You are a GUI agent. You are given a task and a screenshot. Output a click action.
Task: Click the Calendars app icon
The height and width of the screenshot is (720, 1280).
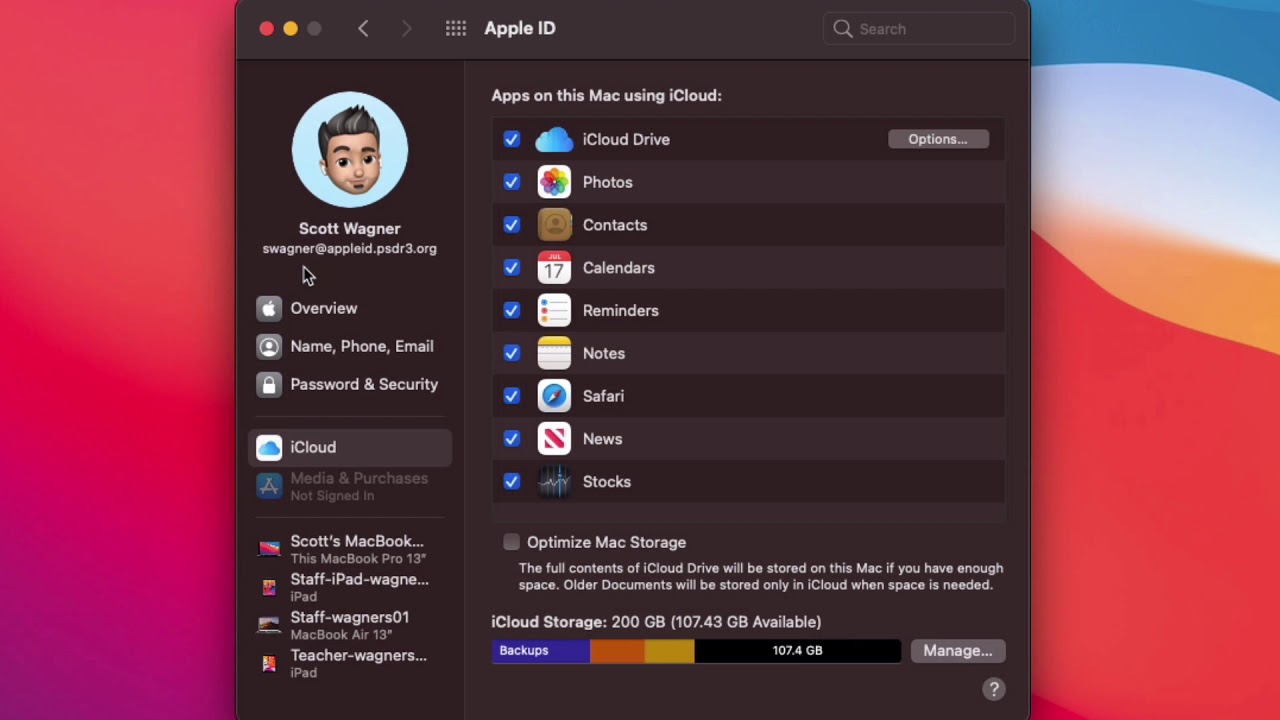pos(554,268)
